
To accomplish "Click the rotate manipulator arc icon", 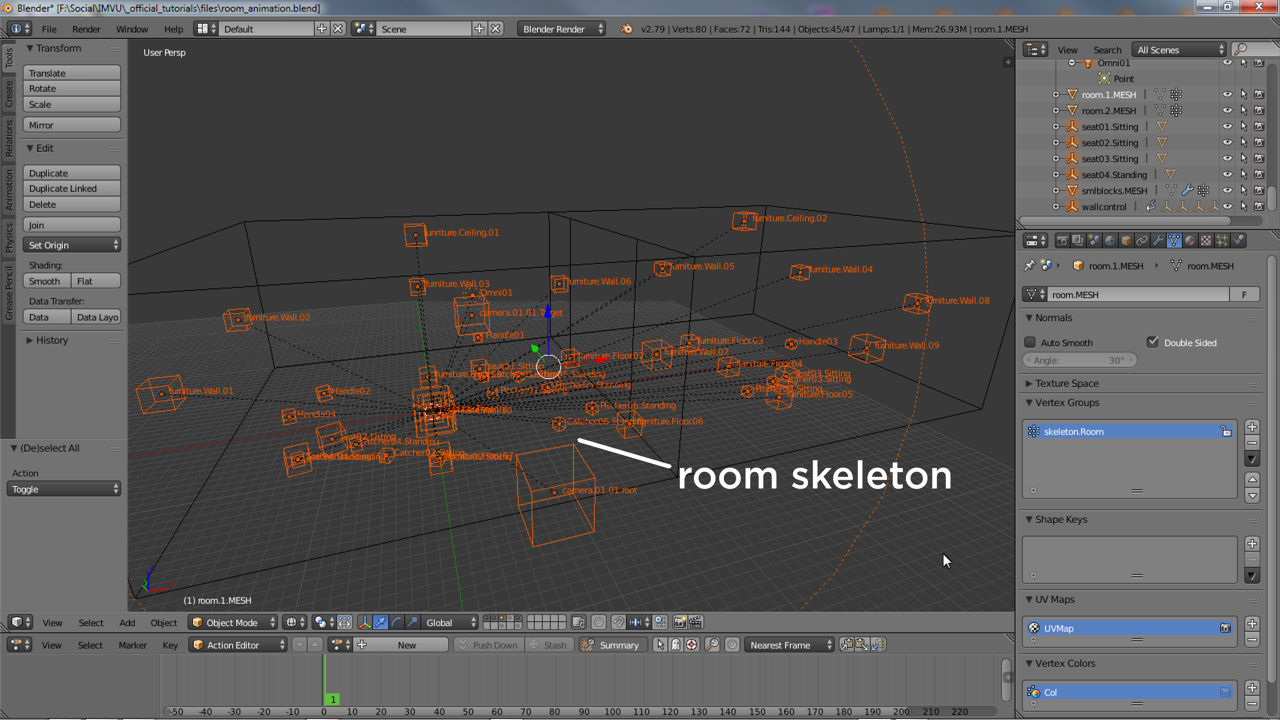I will click(396, 622).
